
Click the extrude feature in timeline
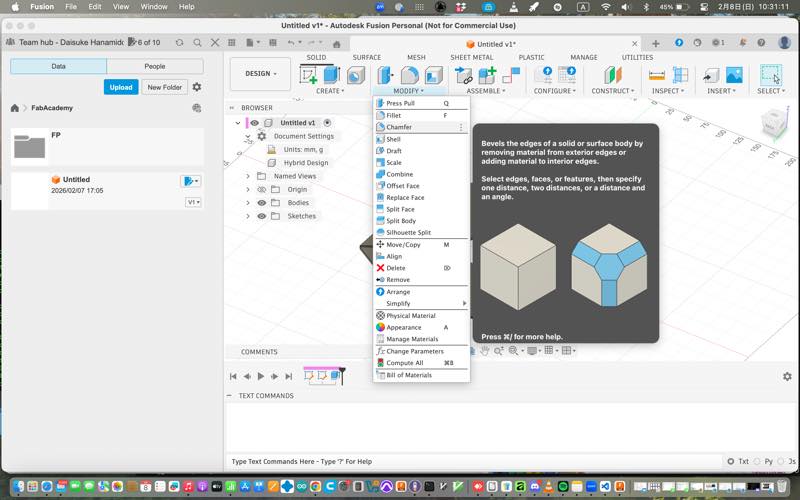coord(335,376)
